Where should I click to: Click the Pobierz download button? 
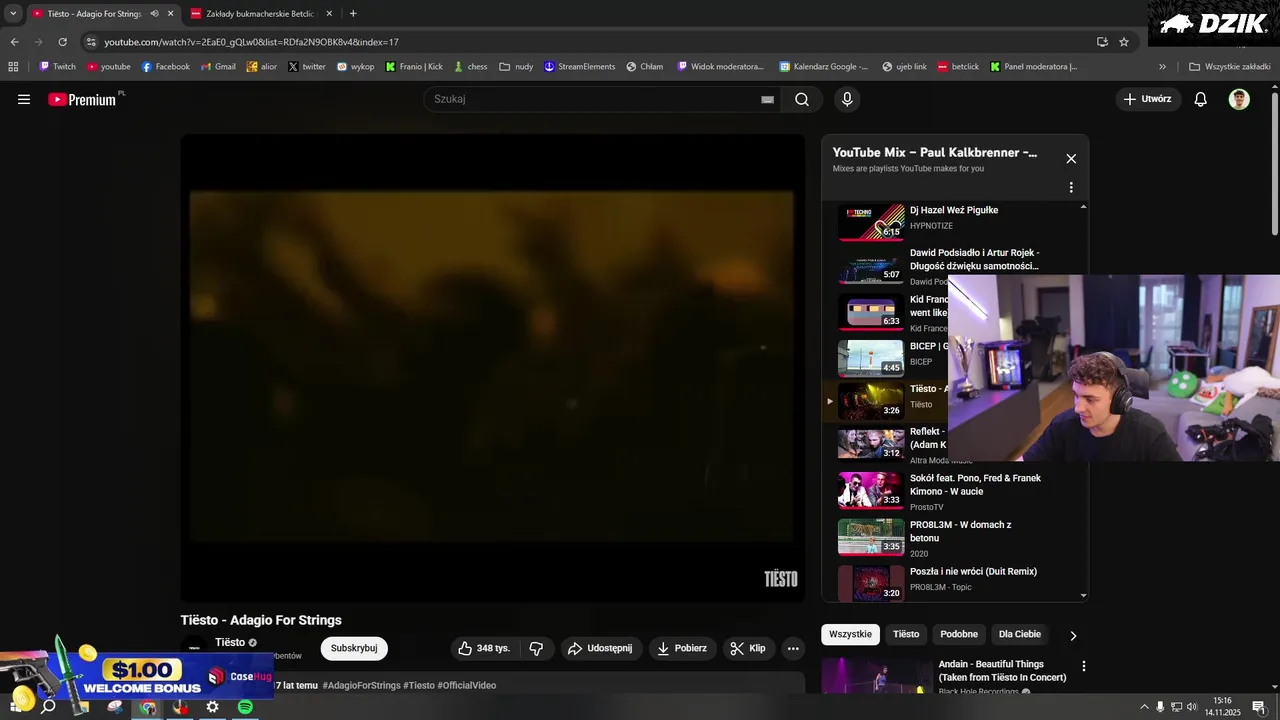[681, 648]
